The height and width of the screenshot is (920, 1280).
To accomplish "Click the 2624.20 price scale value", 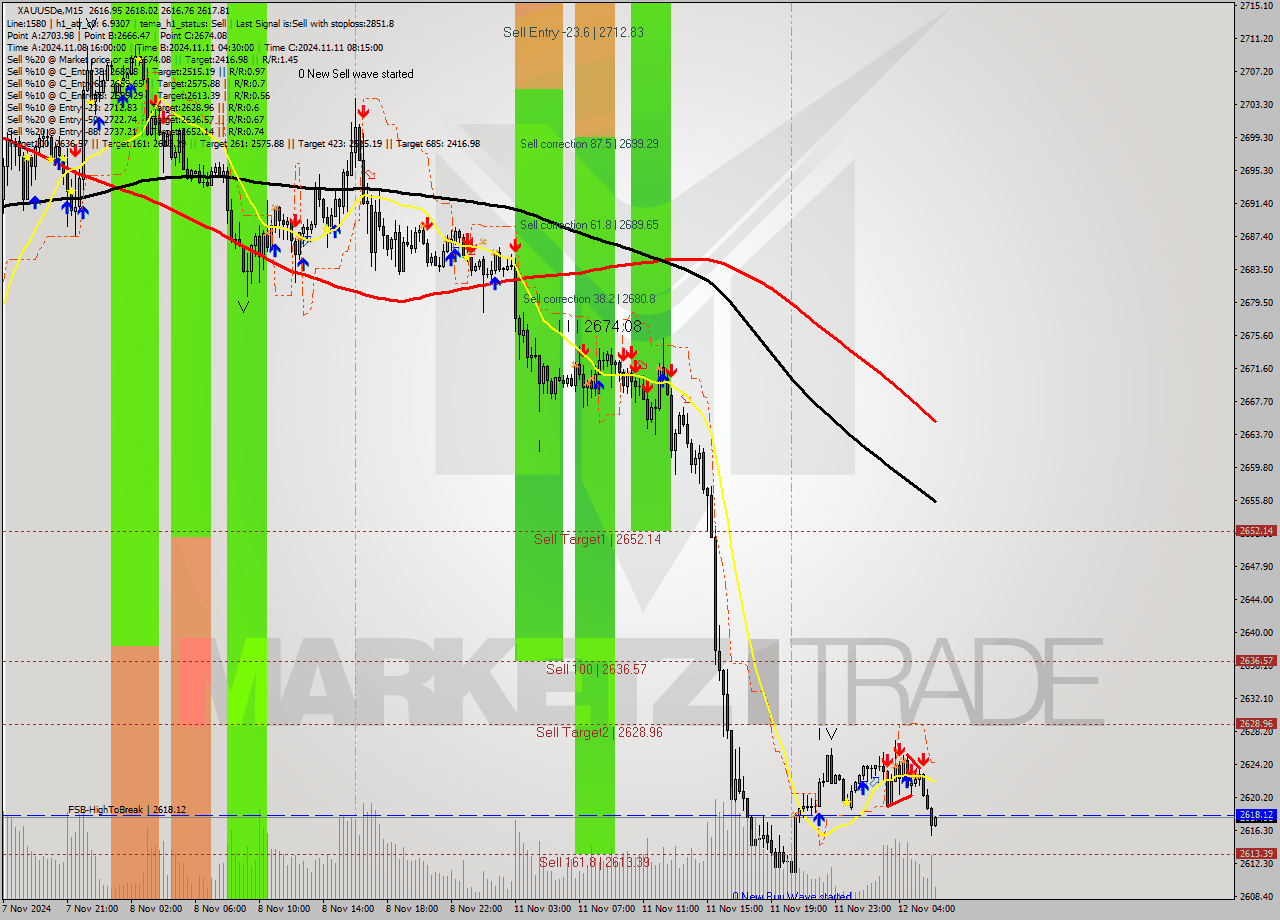I will [1256, 764].
